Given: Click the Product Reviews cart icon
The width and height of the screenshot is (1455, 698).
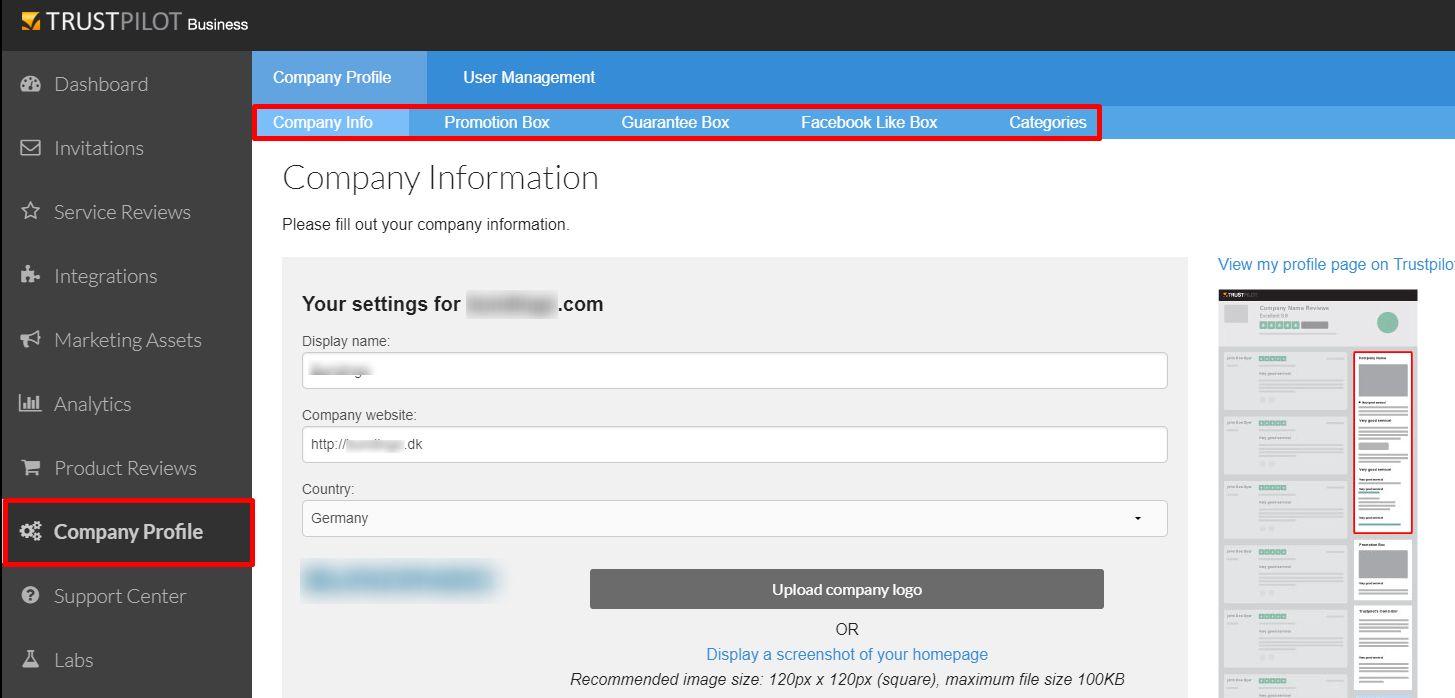Looking at the screenshot, I should pyautogui.click(x=31, y=468).
